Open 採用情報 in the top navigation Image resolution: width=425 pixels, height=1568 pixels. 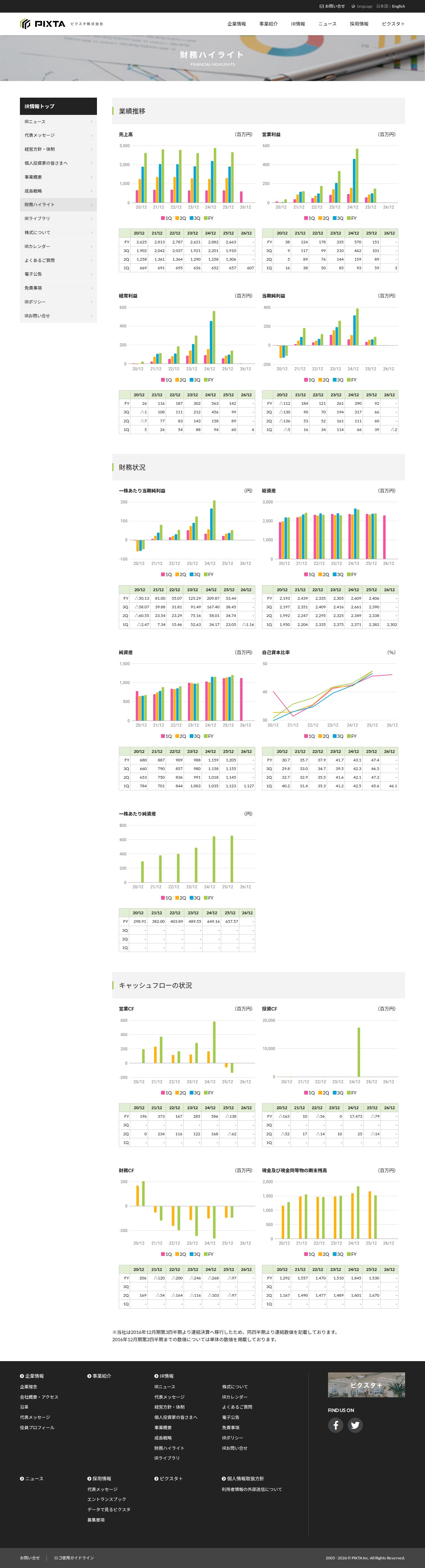coord(359,24)
